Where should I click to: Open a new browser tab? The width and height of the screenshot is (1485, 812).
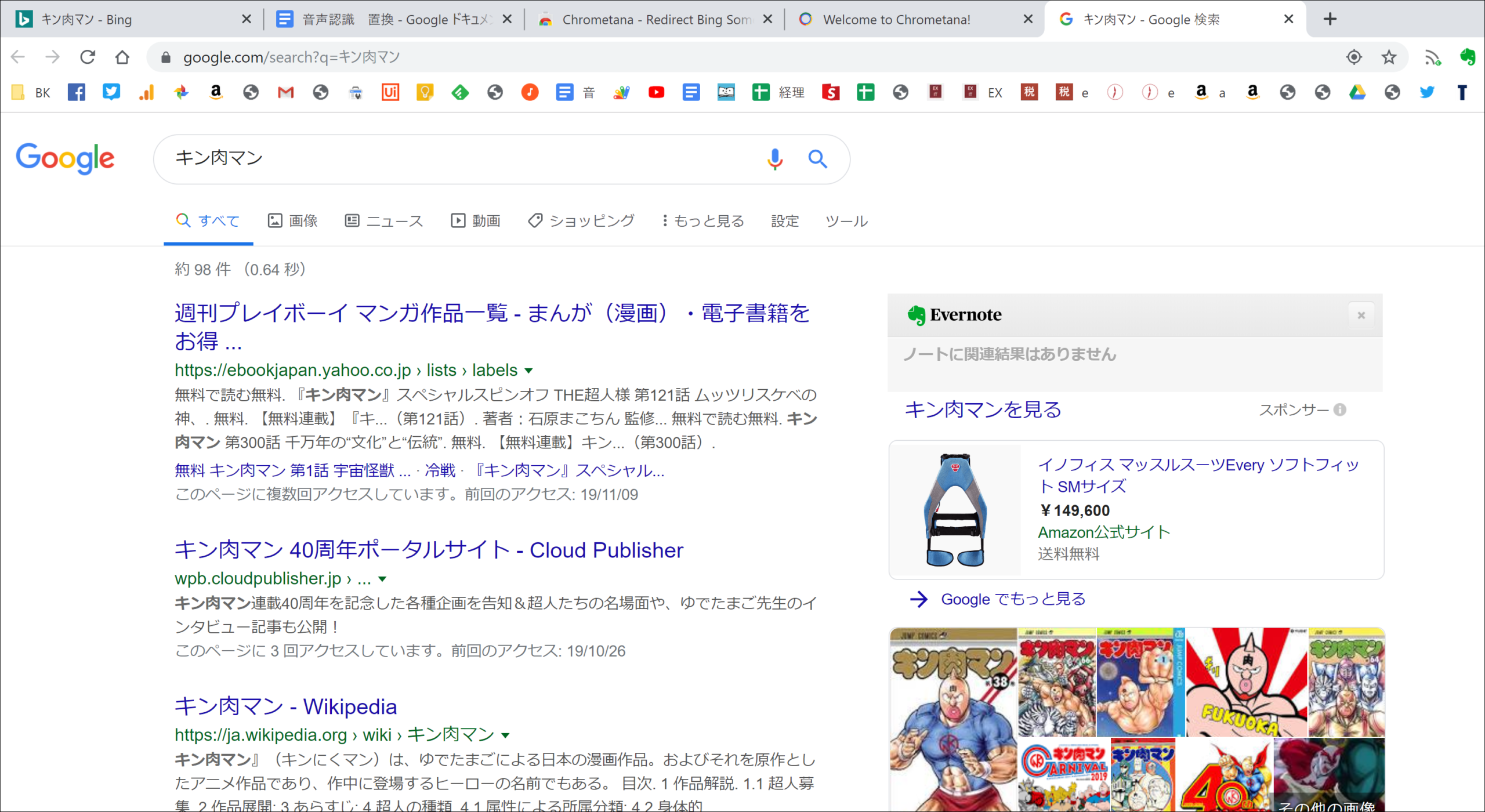1330,19
